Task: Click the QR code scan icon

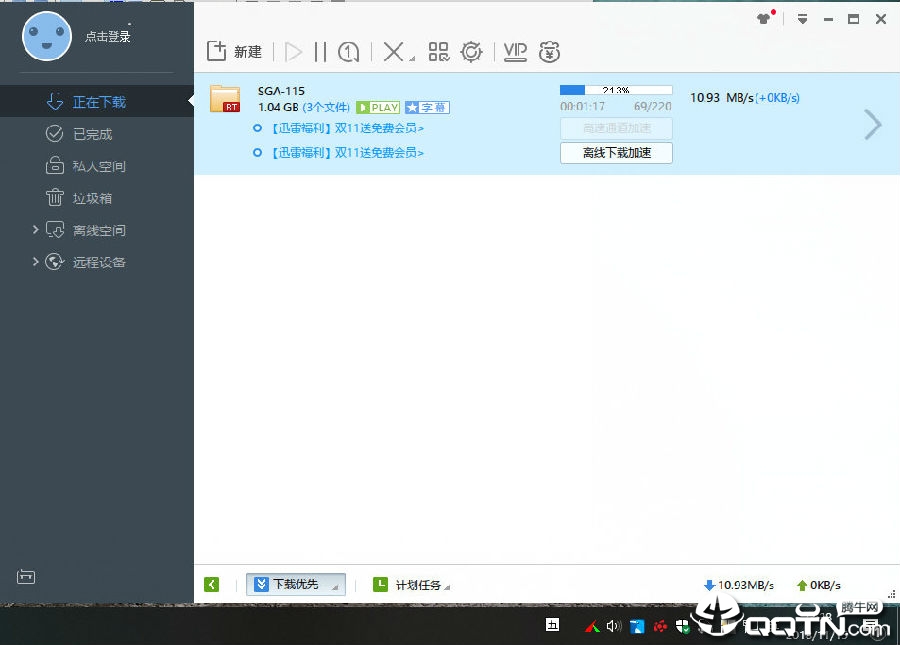Action: click(x=438, y=51)
